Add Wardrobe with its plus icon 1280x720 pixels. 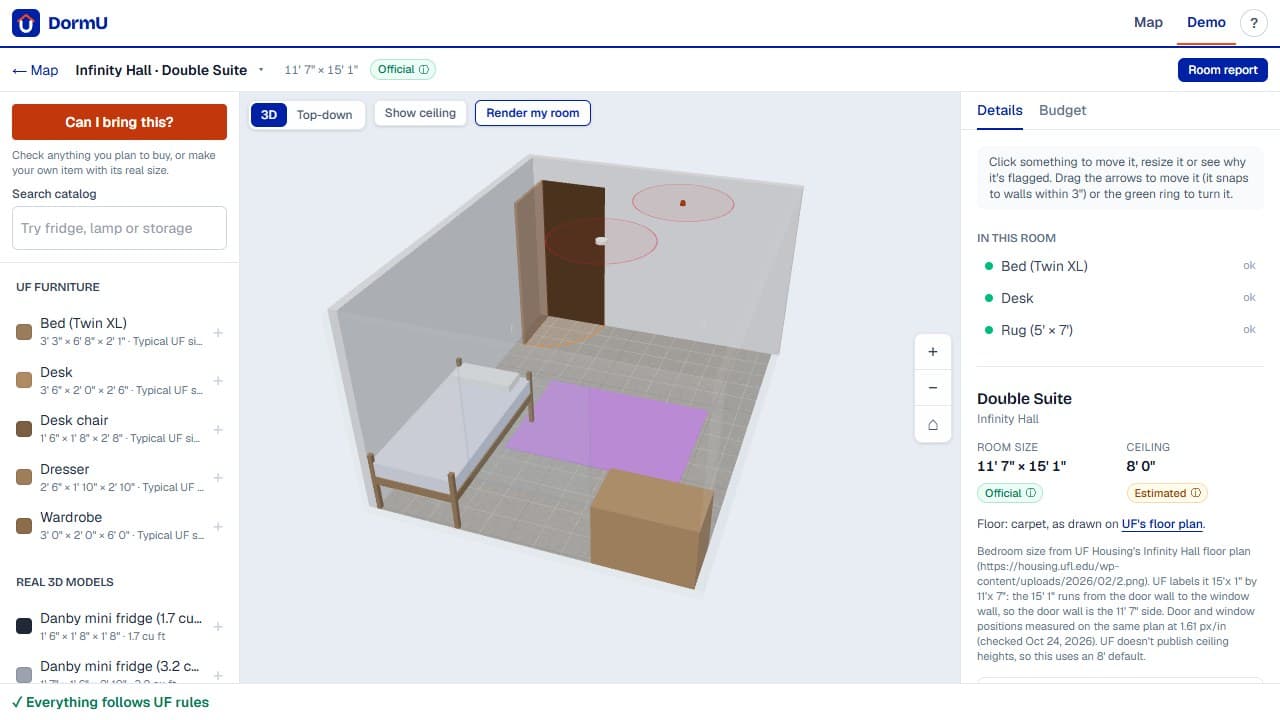point(218,527)
